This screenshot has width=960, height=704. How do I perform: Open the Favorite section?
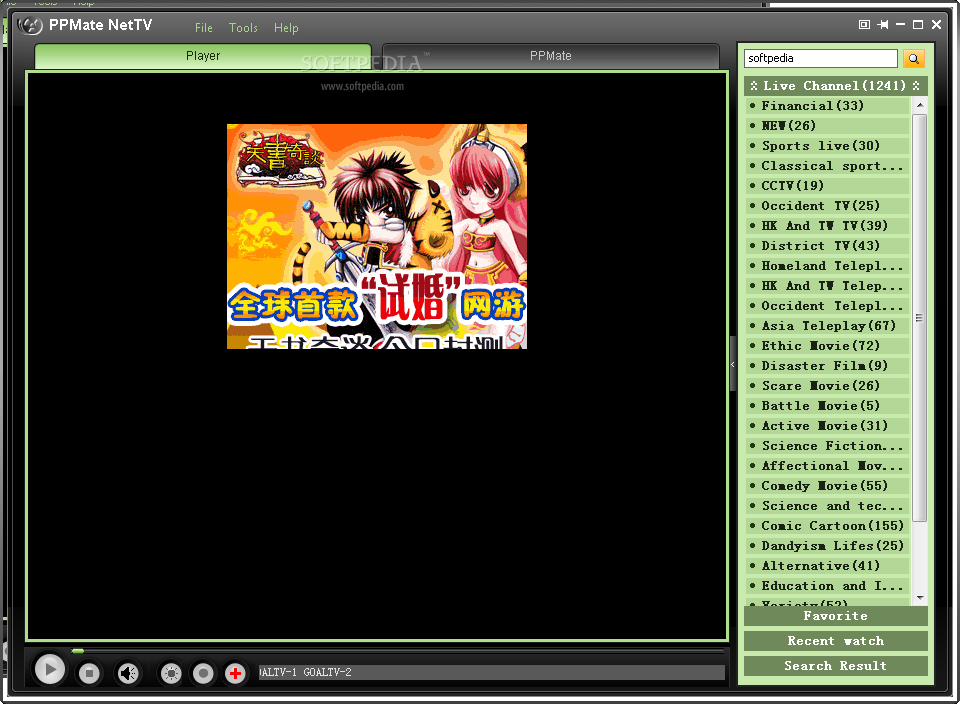(836, 616)
